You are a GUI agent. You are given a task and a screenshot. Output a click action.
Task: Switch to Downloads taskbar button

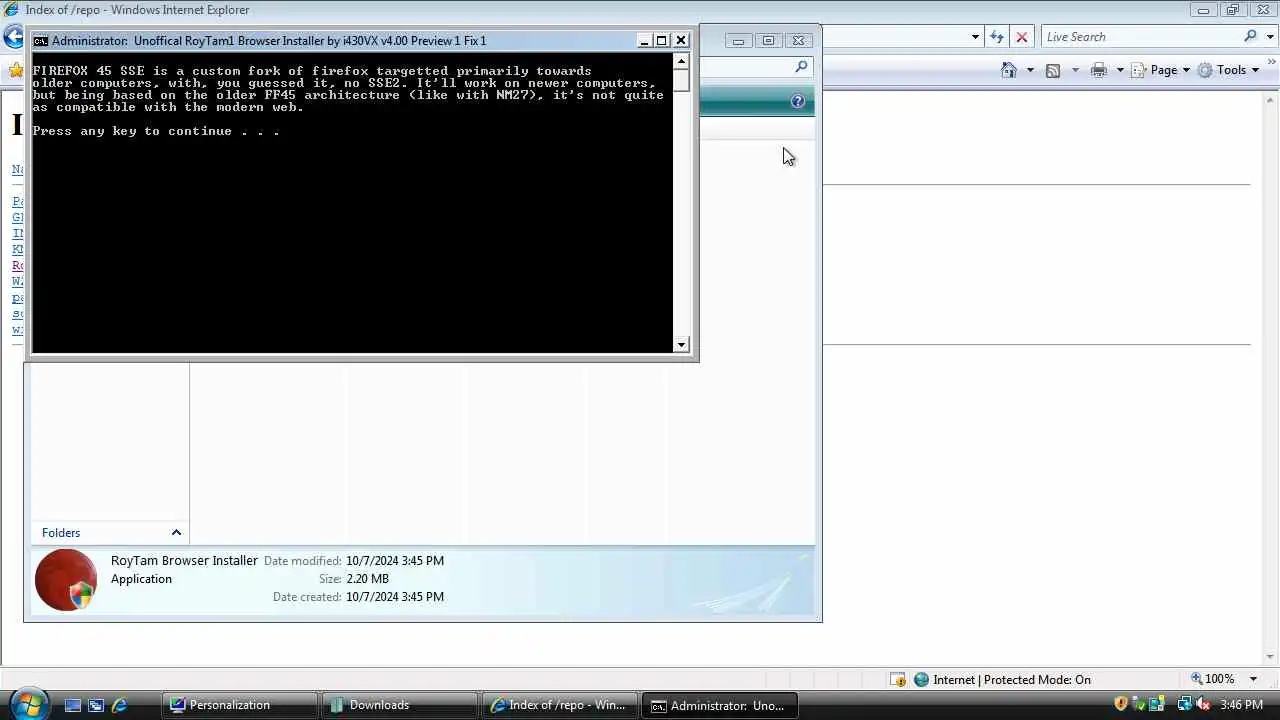[x=400, y=705]
